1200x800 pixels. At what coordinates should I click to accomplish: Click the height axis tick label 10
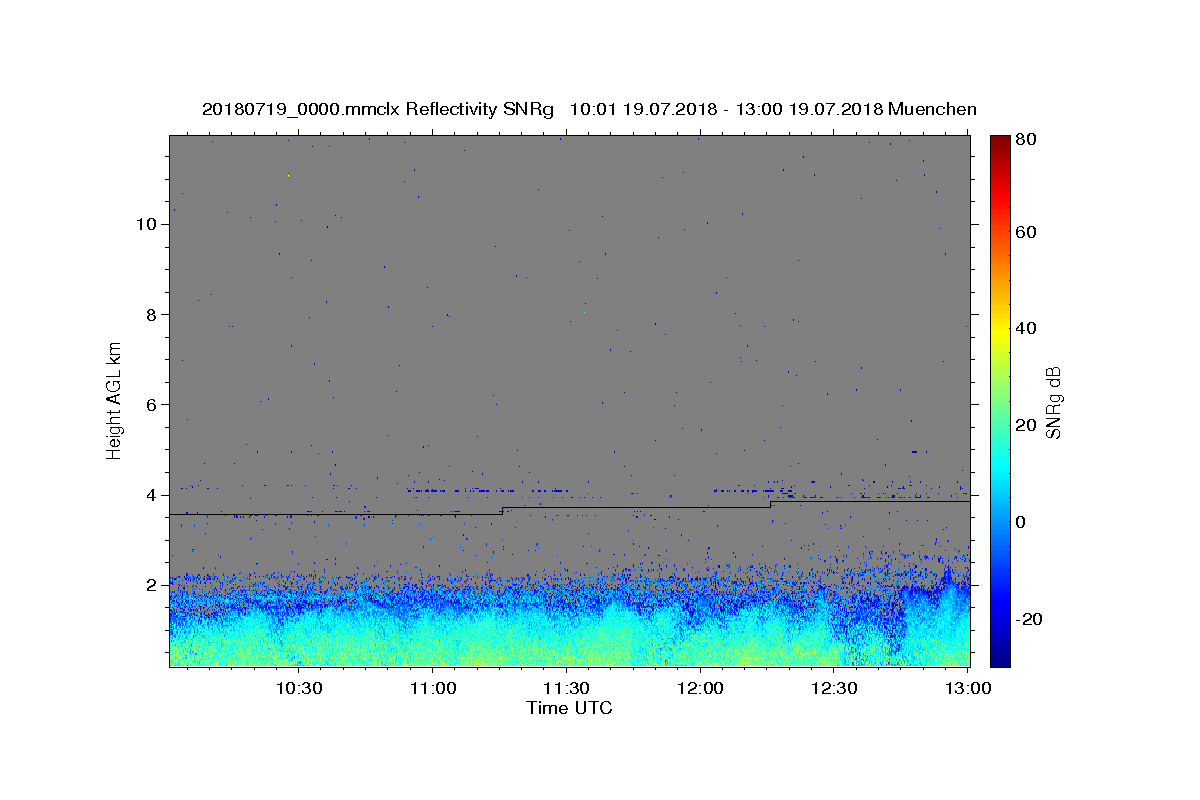point(147,224)
